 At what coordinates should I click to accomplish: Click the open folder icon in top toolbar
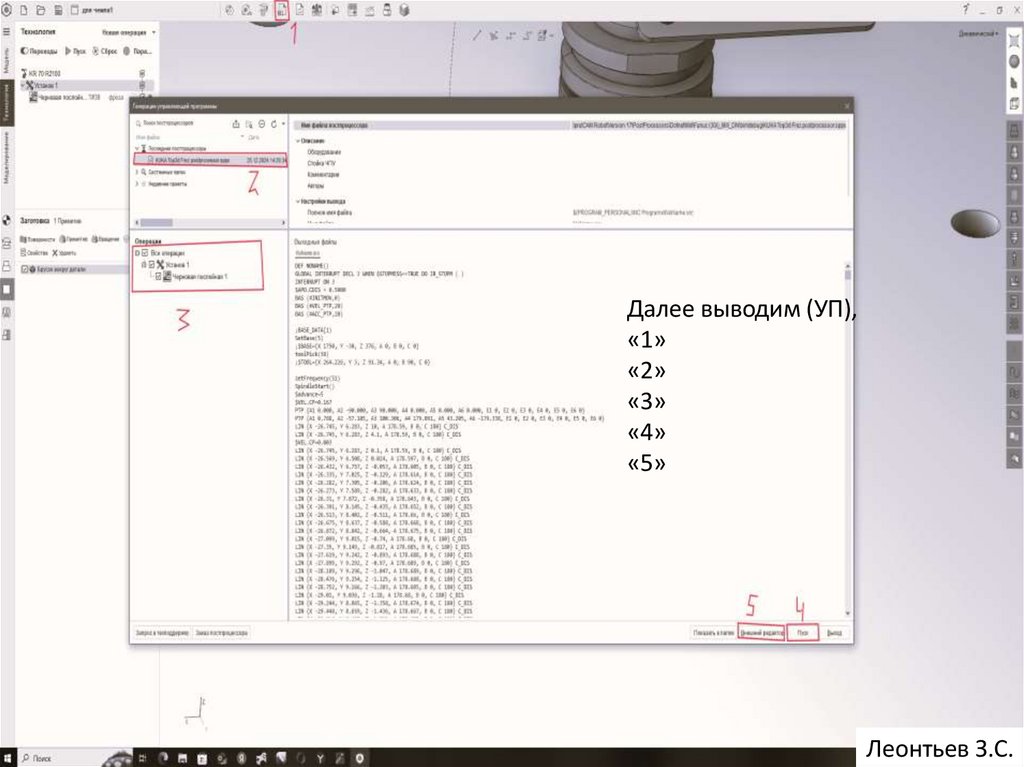coord(40,9)
